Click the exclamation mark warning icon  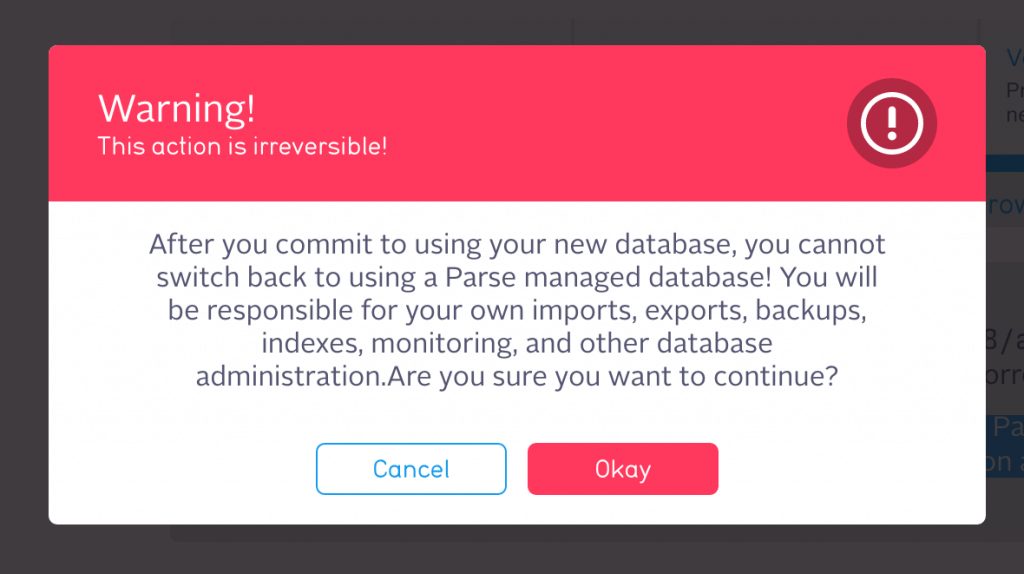tap(891, 123)
